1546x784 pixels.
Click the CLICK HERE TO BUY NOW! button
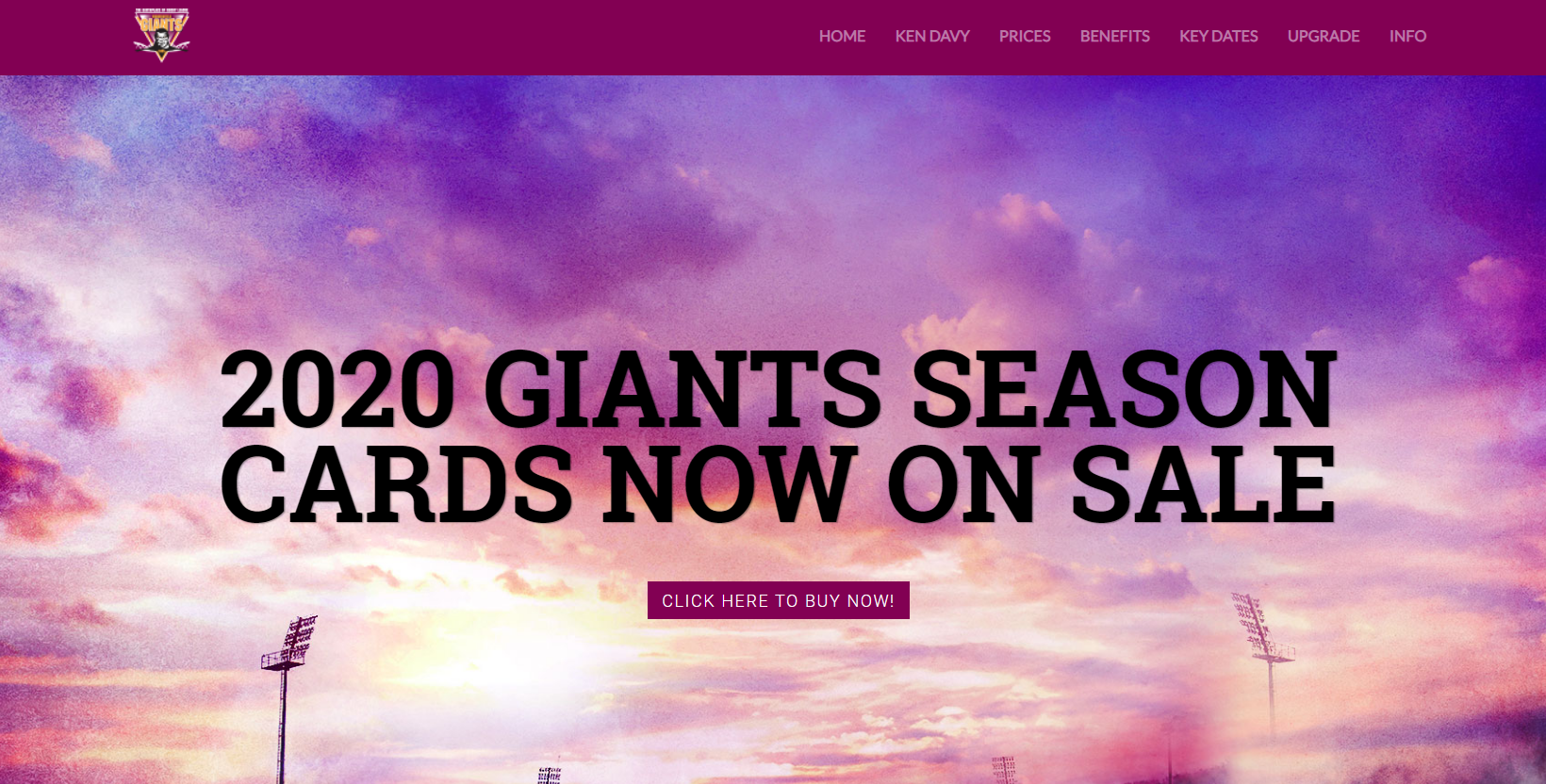779,600
